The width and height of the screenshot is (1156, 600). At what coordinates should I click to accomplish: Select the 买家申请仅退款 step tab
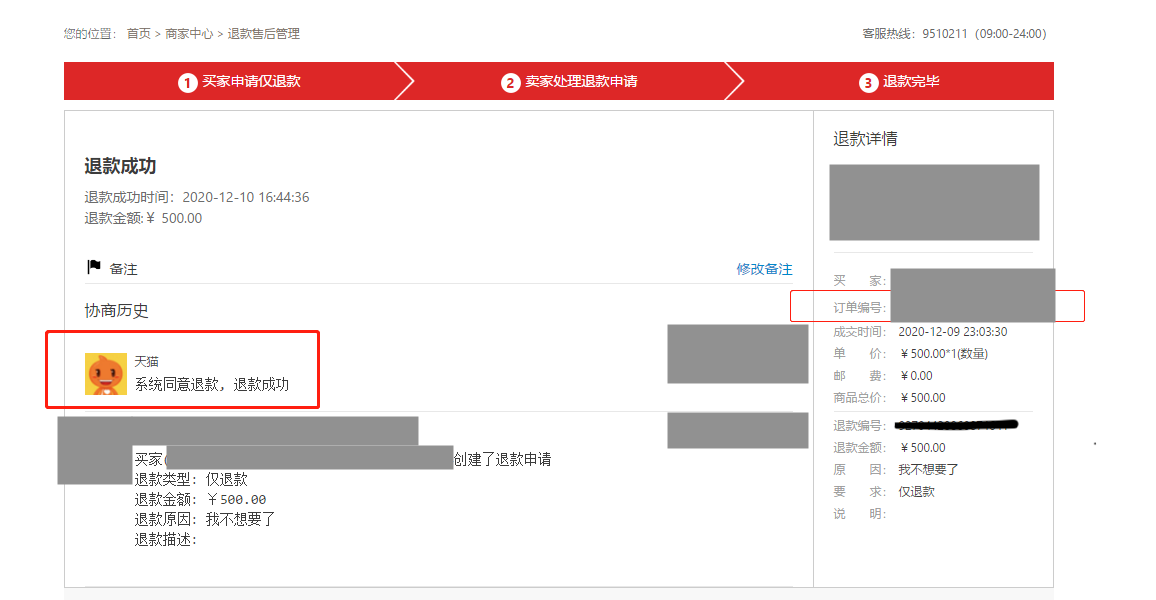coord(238,81)
